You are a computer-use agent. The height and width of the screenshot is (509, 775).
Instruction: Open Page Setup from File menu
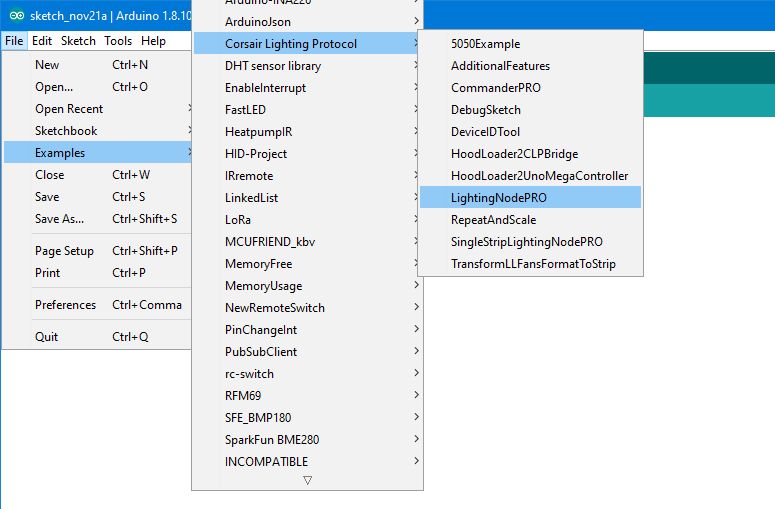97,251
